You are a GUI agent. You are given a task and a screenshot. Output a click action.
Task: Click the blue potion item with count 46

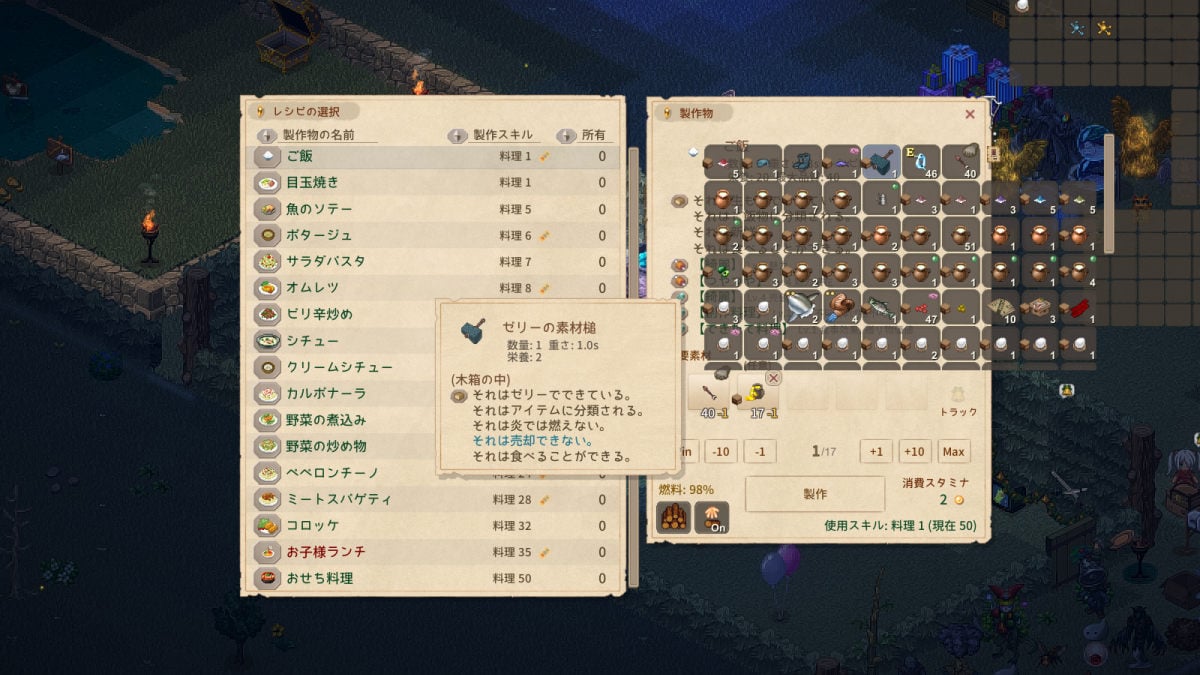[x=920, y=161]
